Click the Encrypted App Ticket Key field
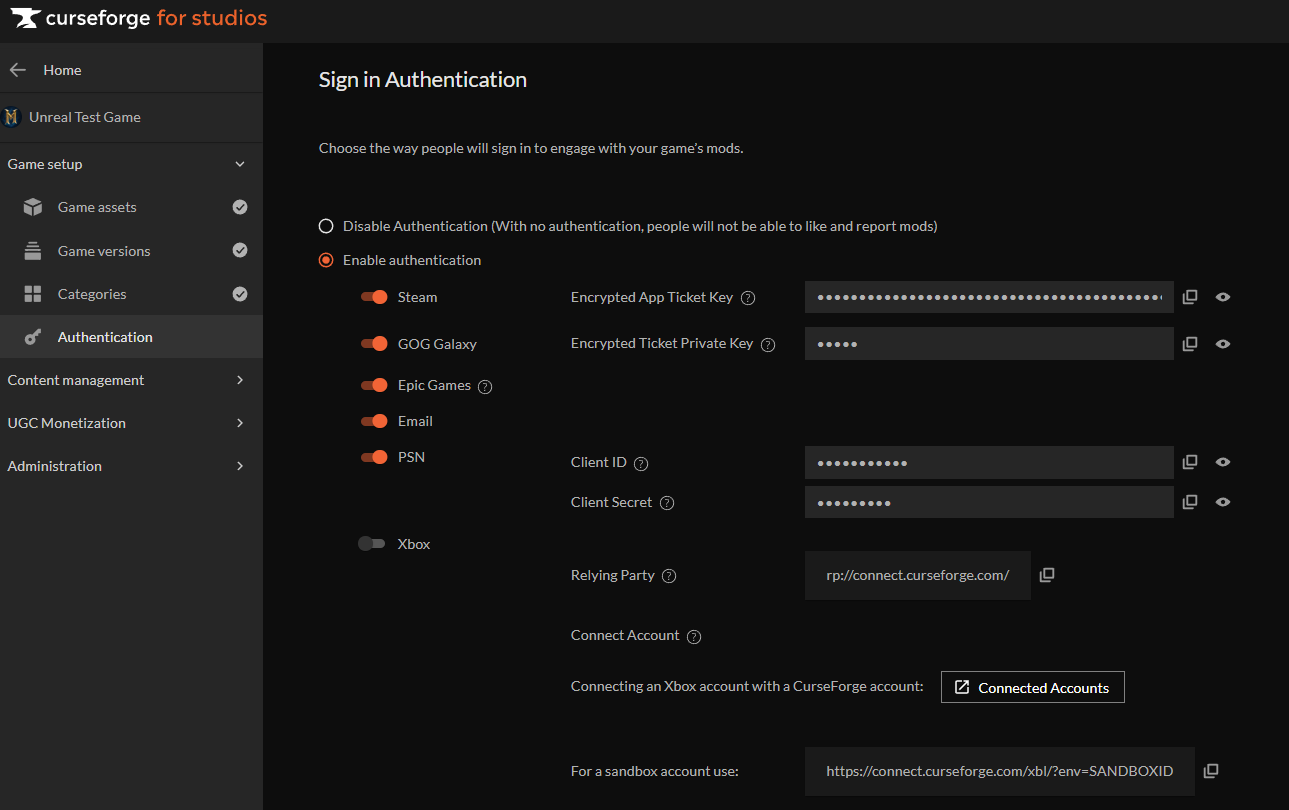 point(989,297)
